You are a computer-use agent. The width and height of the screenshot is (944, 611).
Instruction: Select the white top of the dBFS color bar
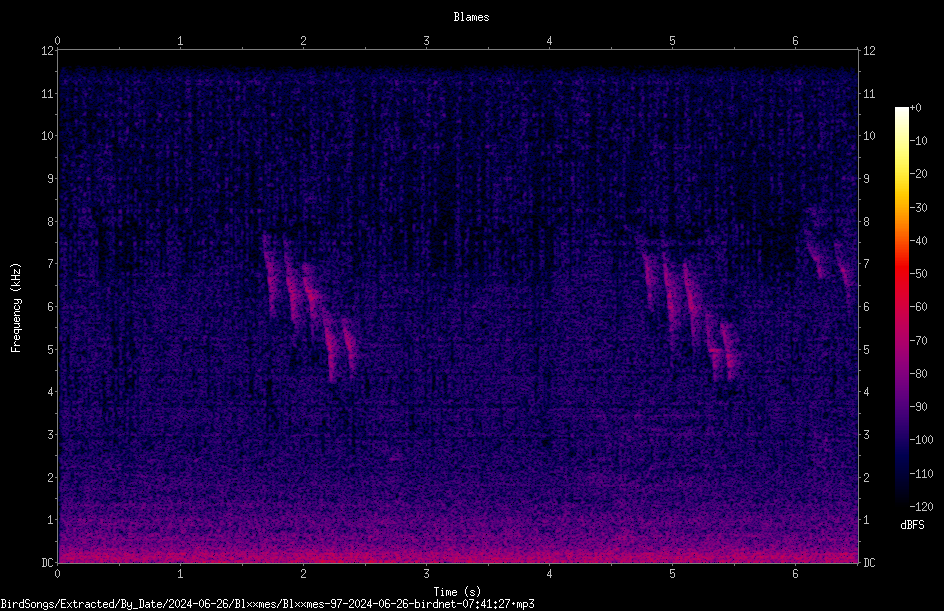click(901, 113)
